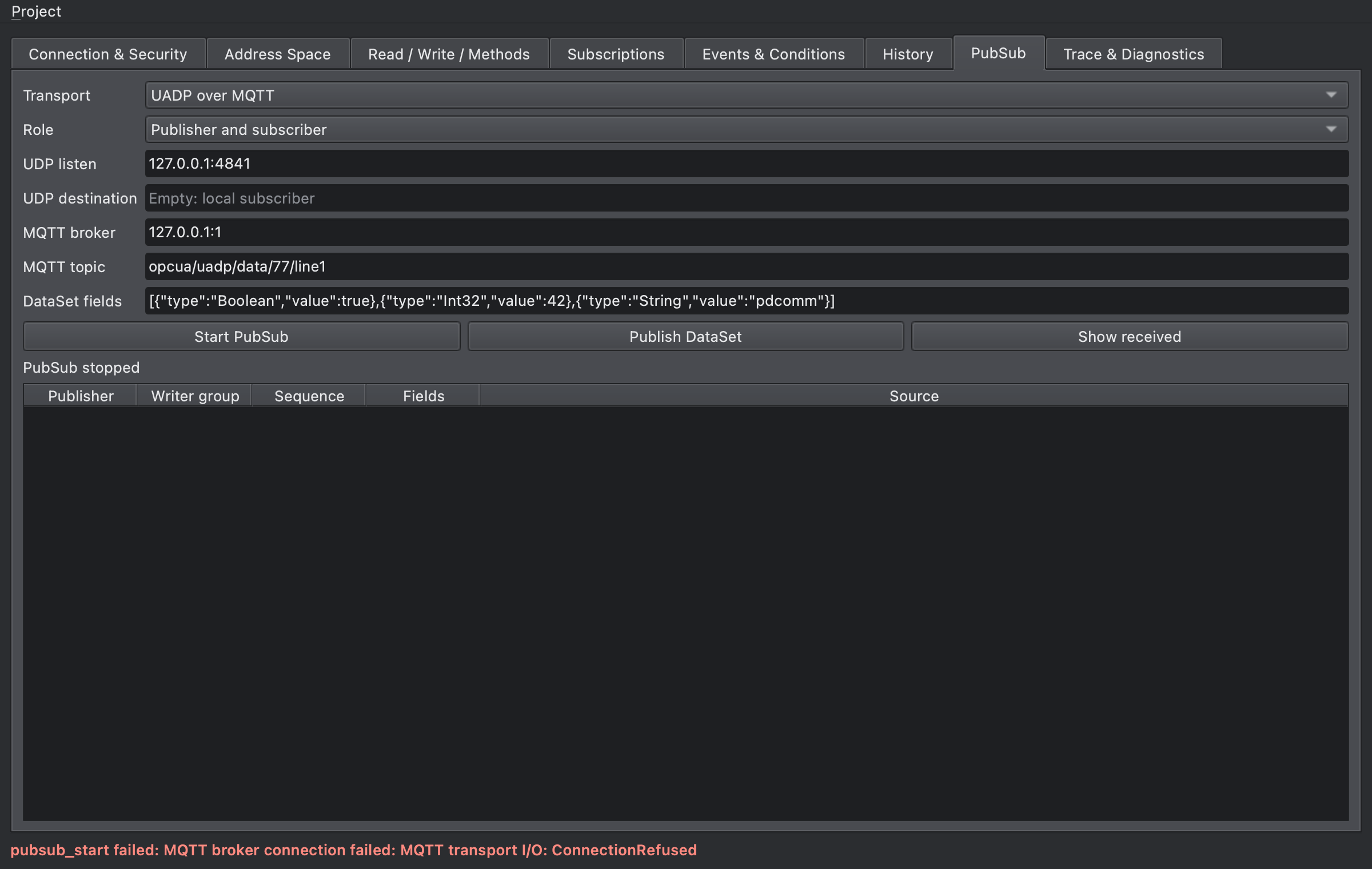Sort by Publisher column header
1372x869 pixels.
pos(81,396)
